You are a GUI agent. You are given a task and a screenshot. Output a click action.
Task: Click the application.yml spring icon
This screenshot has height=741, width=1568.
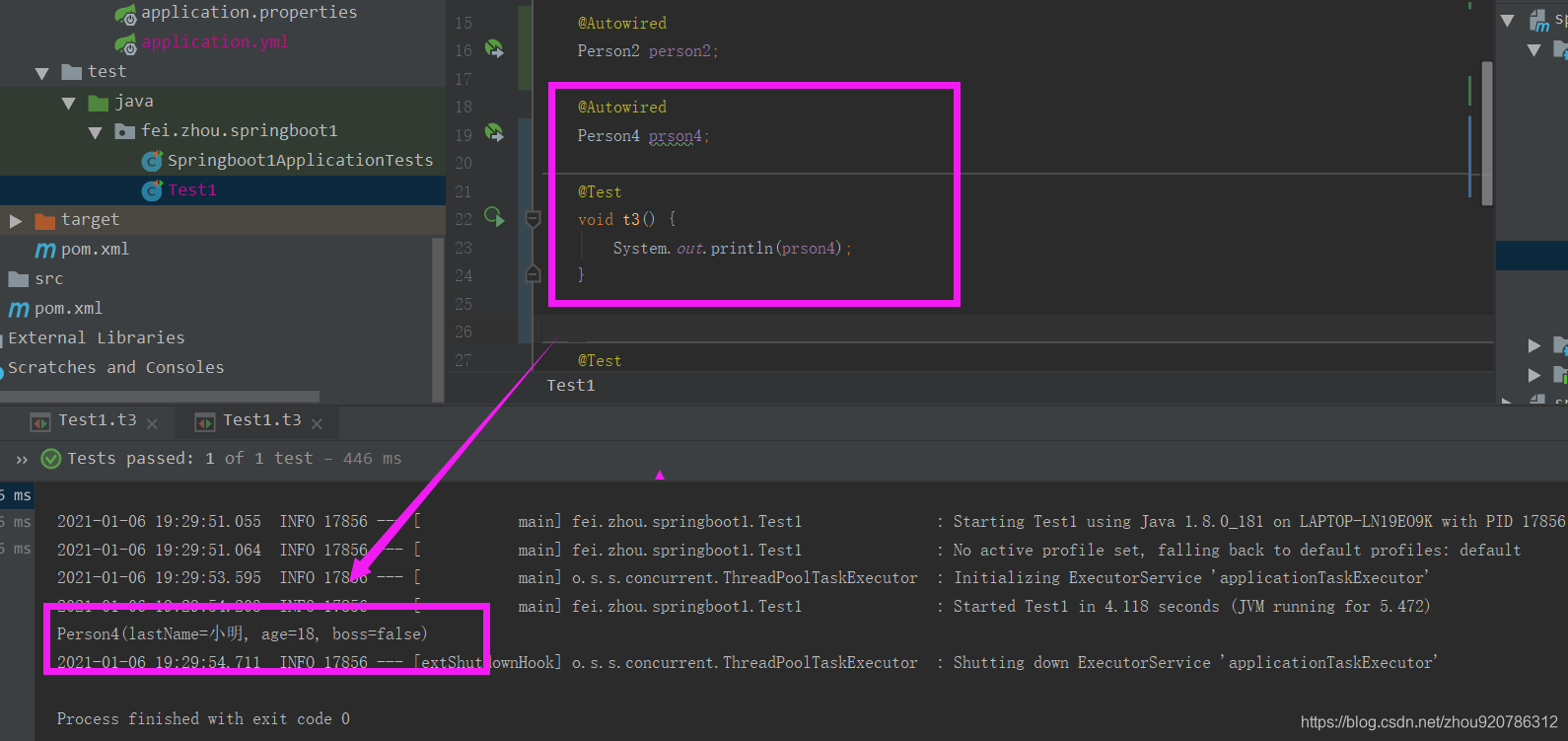pos(125,43)
